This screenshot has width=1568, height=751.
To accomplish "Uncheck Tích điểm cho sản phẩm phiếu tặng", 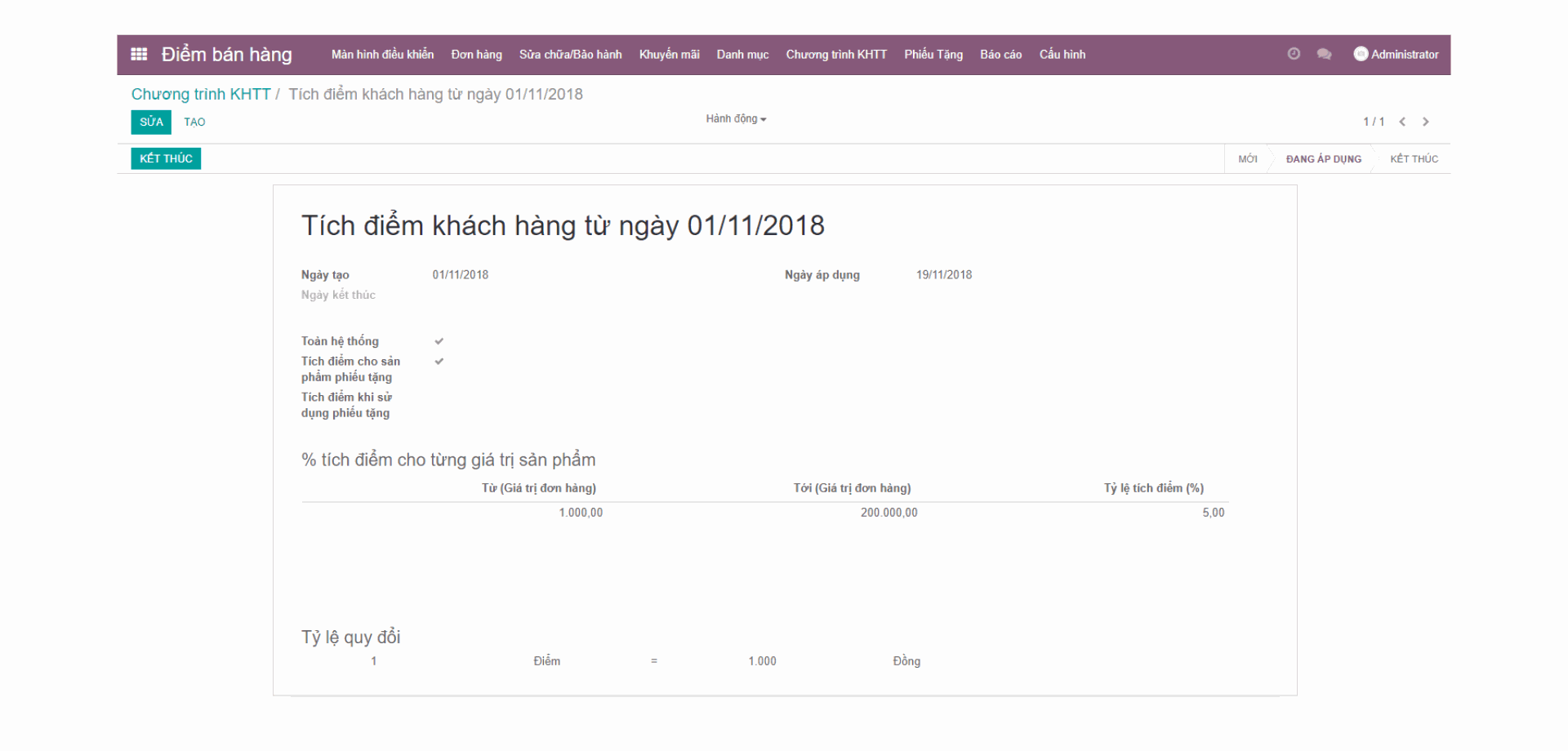I will [439, 361].
